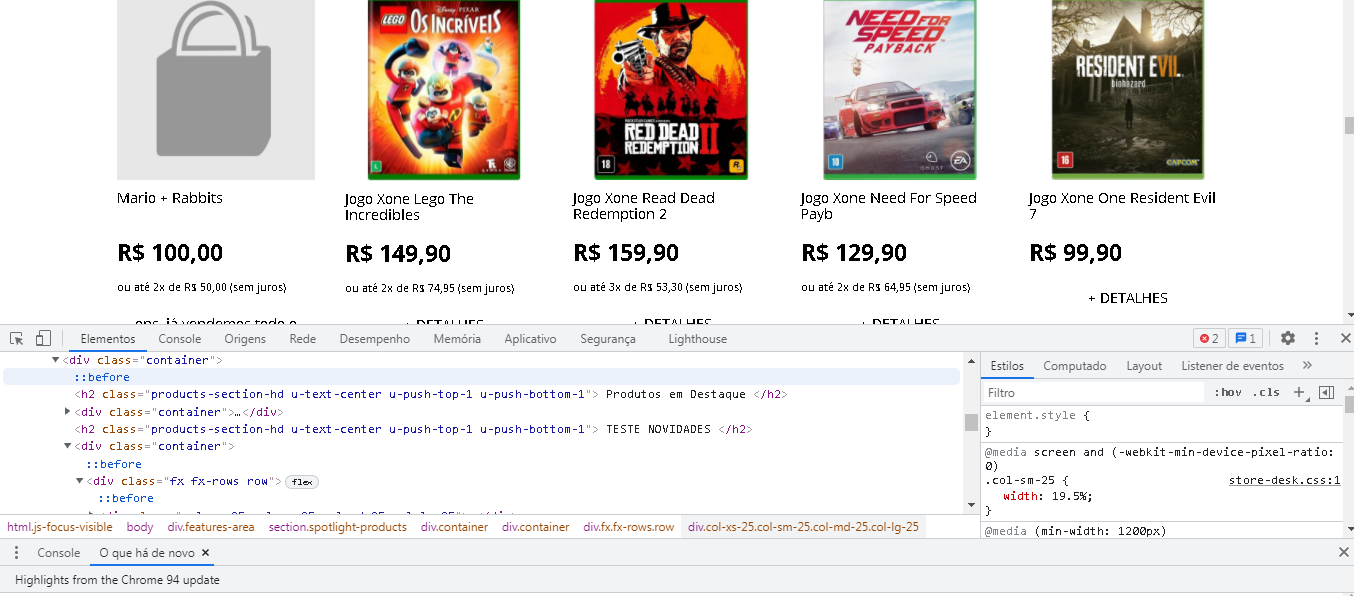Open the Rede tab

(303, 339)
